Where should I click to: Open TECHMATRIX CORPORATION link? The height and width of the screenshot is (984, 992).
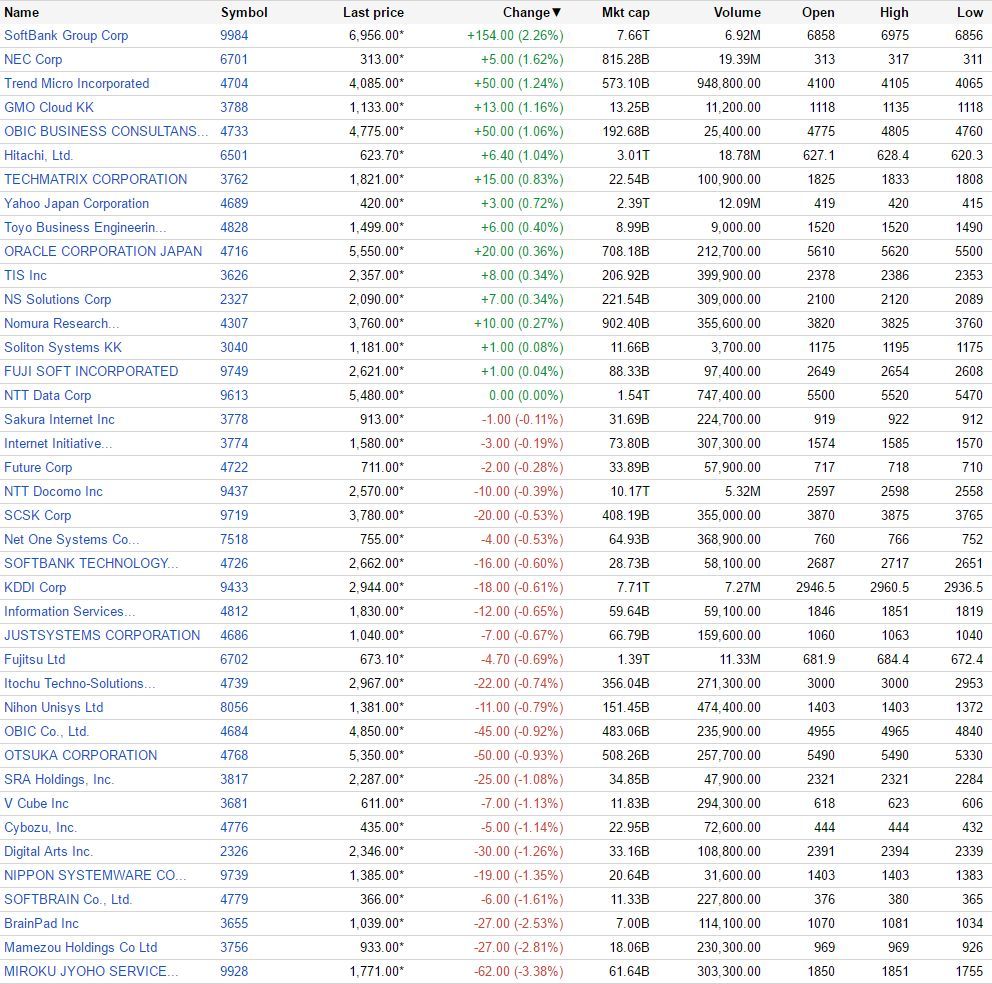(x=96, y=180)
